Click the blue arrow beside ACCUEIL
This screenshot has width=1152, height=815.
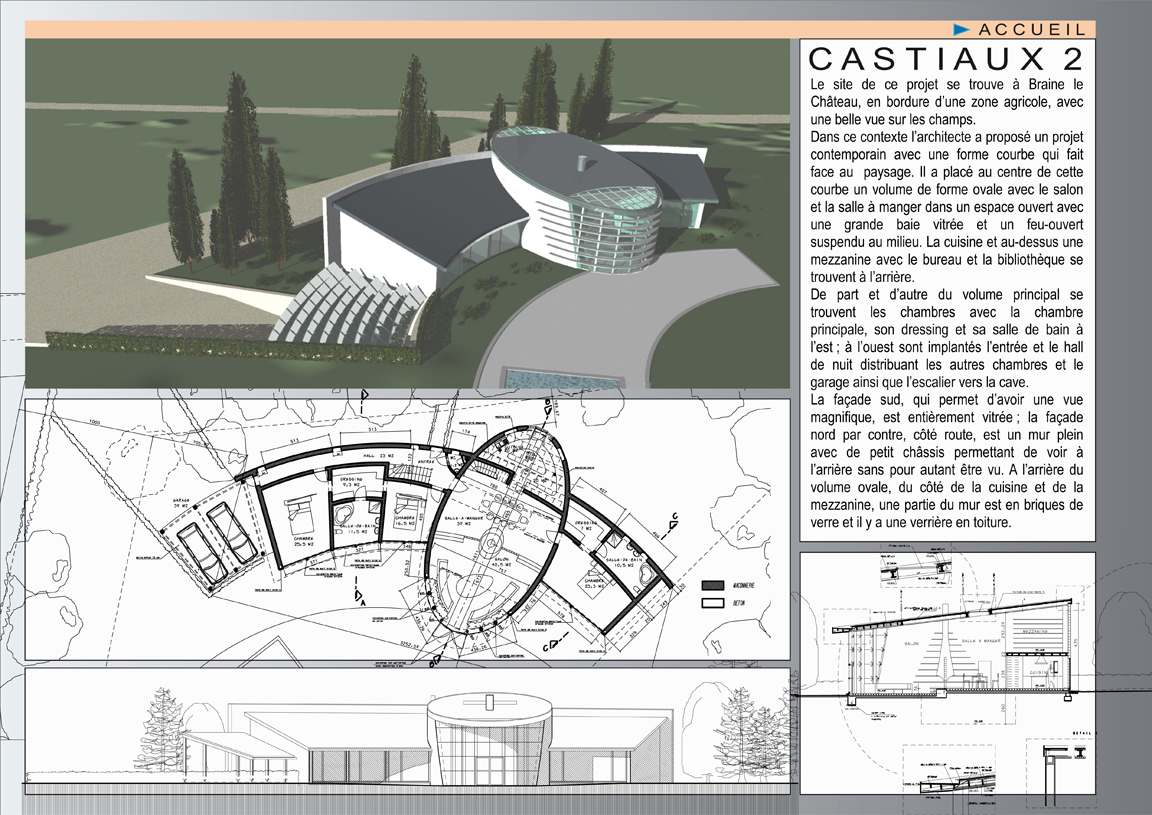962,29
